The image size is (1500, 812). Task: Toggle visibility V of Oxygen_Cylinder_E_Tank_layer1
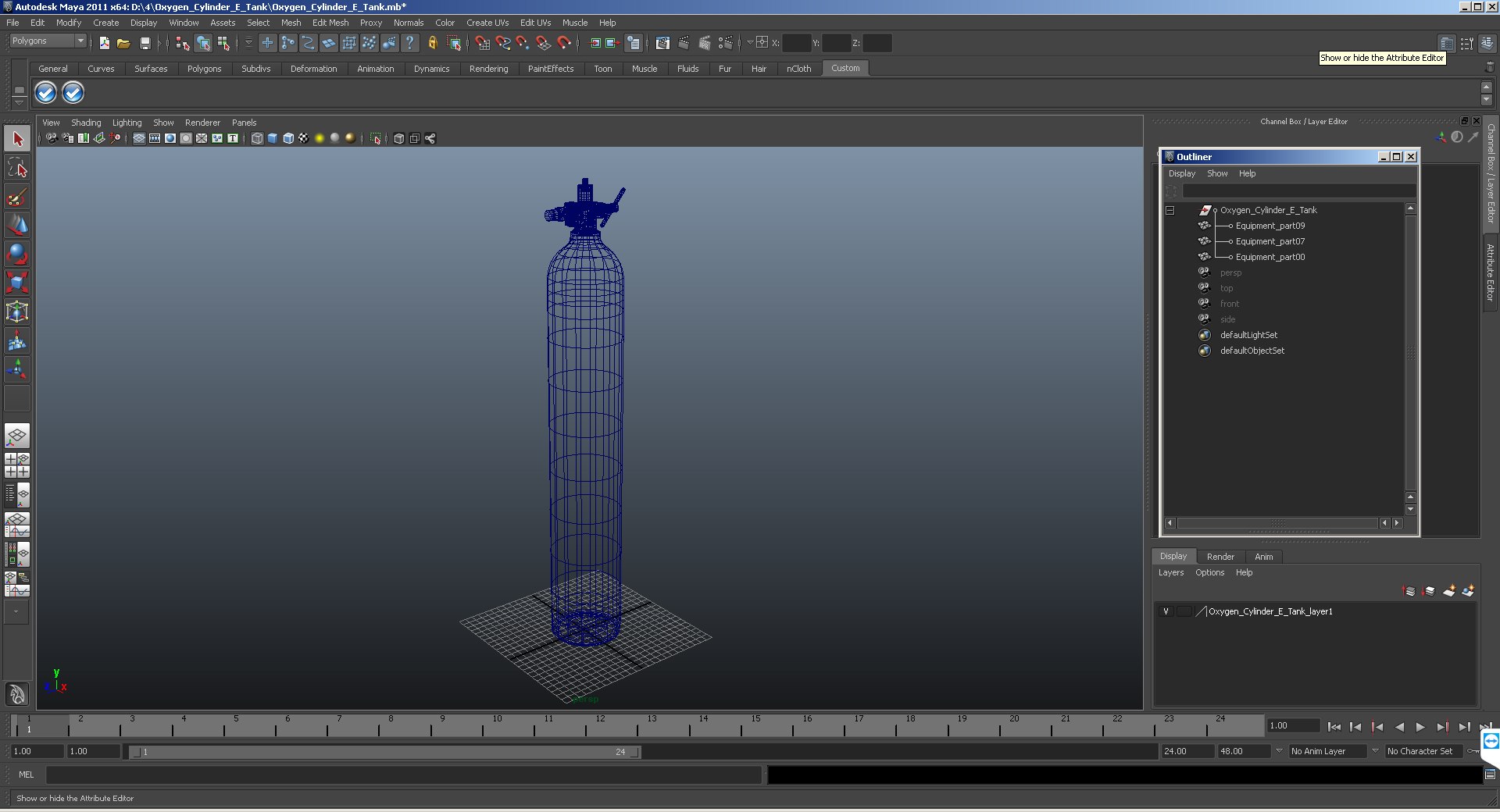click(1166, 611)
